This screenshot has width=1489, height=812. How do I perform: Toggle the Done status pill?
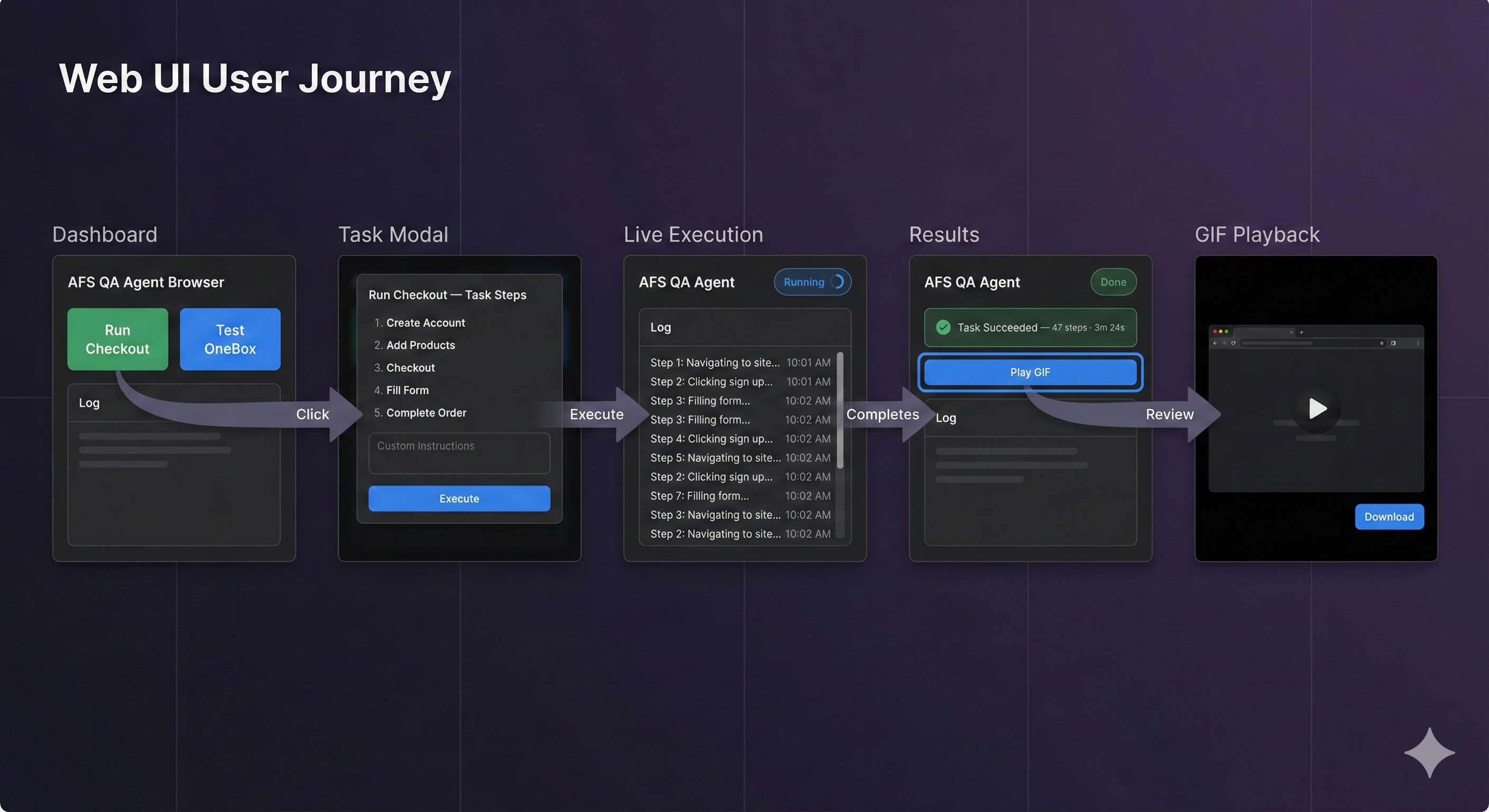[1113, 282]
